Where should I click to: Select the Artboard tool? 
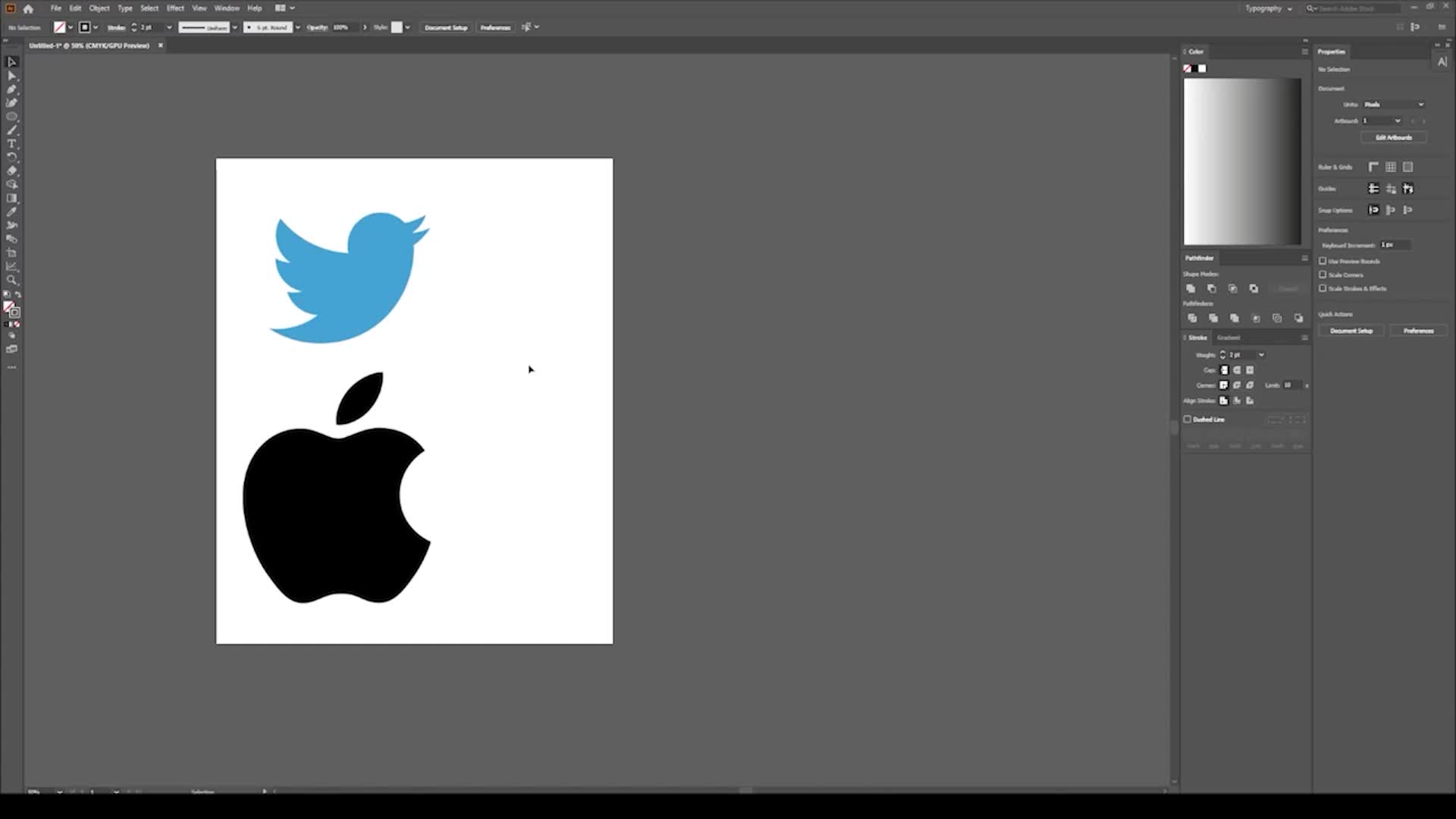tap(11, 253)
